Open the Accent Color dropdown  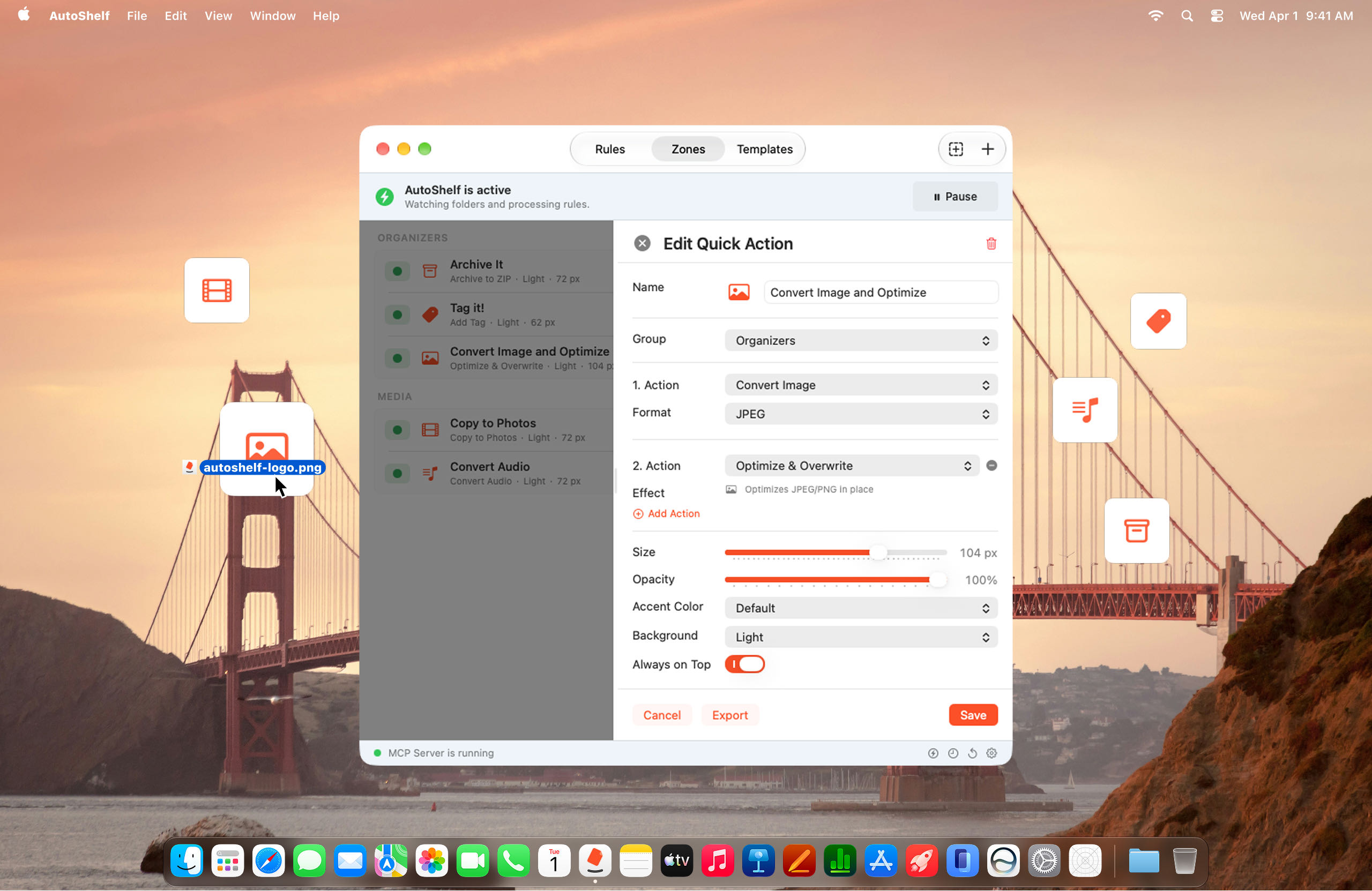(x=861, y=608)
